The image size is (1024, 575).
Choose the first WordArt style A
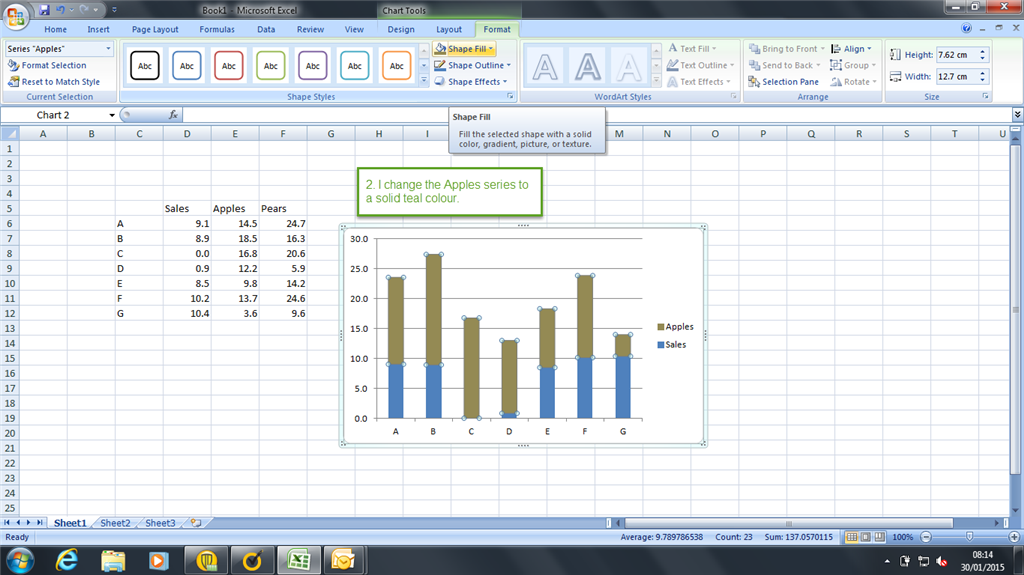tap(545, 67)
